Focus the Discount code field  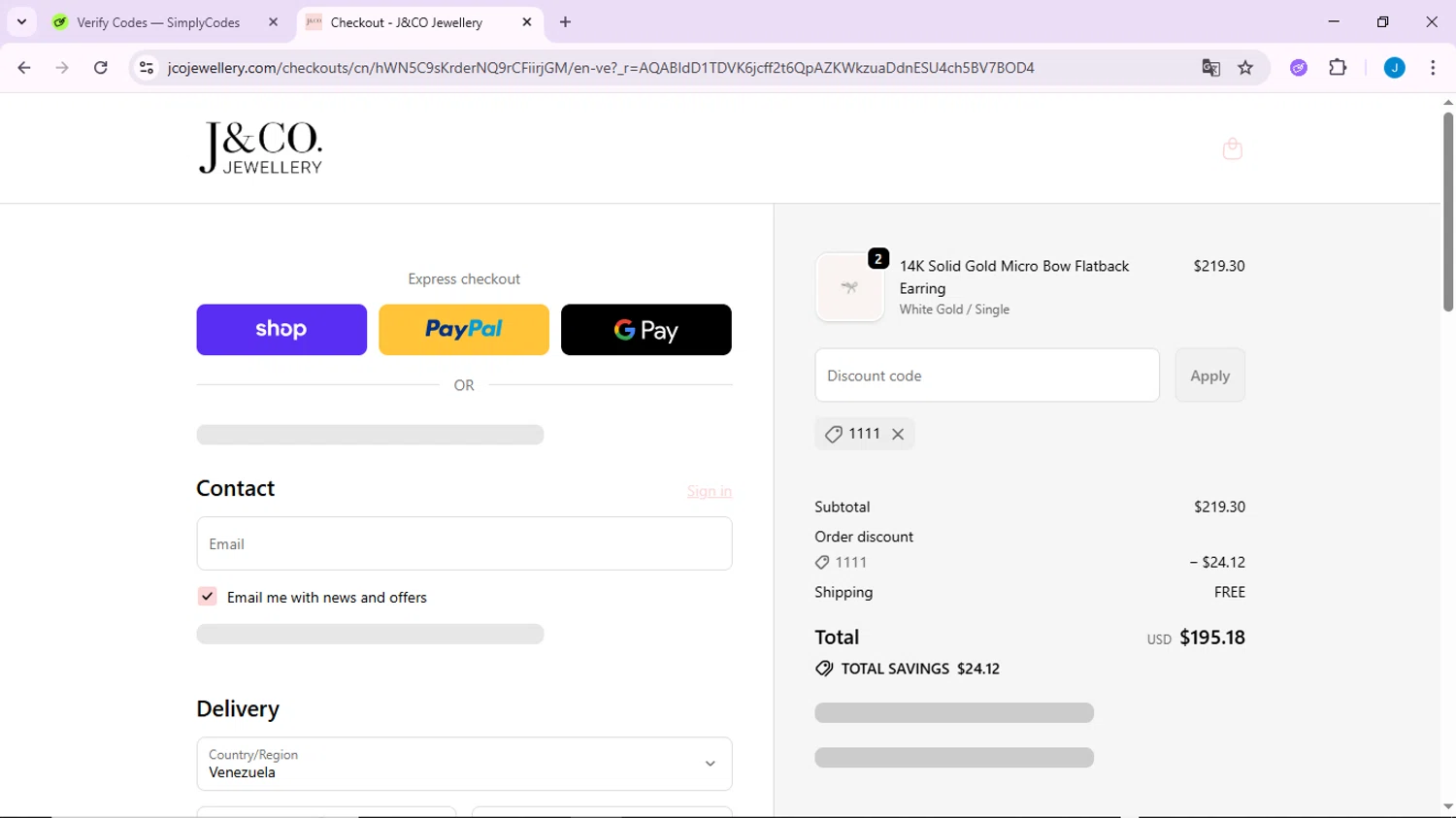987,376
